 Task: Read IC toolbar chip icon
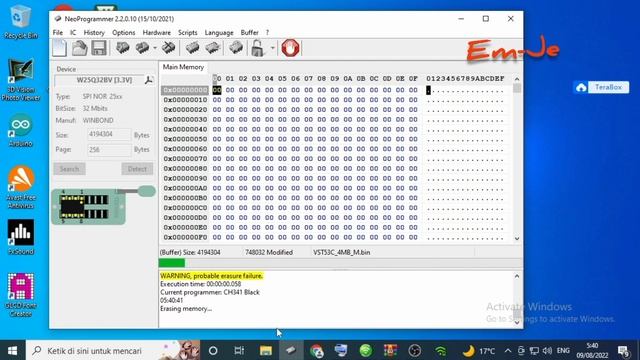pos(122,48)
